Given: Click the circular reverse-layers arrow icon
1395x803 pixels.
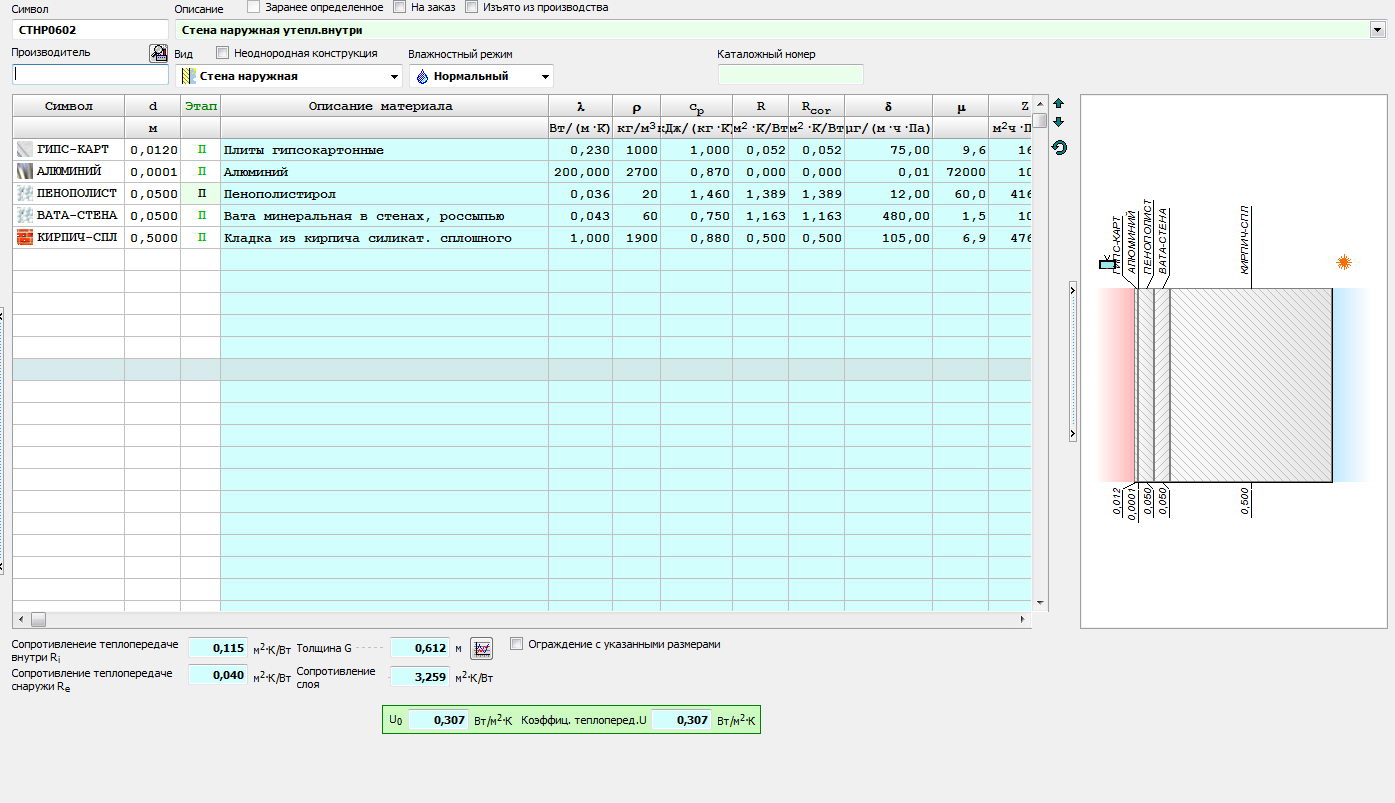Looking at the screenshot, I should click(x=1059, y=148).
